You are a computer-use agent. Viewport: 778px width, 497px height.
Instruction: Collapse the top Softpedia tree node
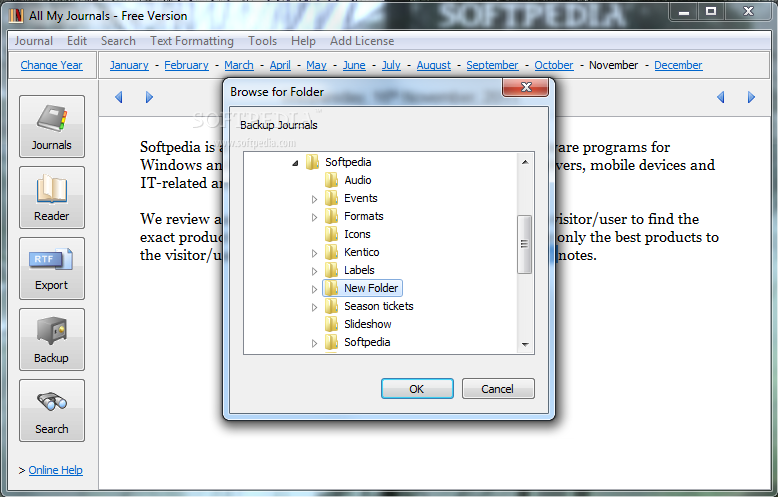pyautogui.click(x=295, y=163)
